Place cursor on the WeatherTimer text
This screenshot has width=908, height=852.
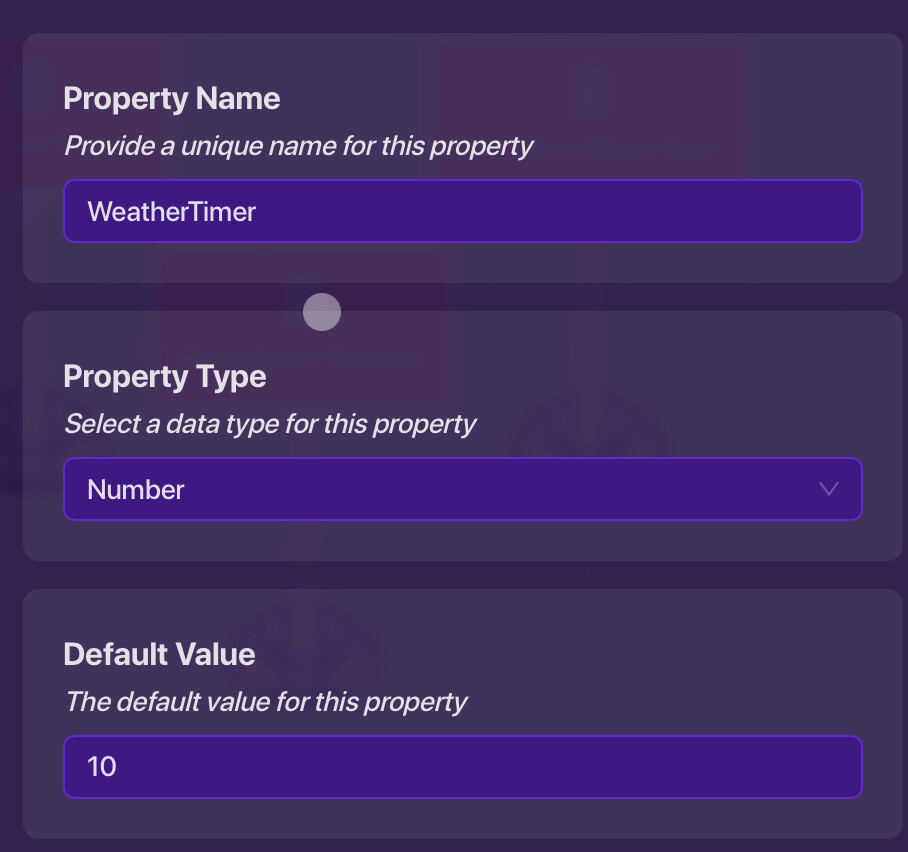[171, 211]
